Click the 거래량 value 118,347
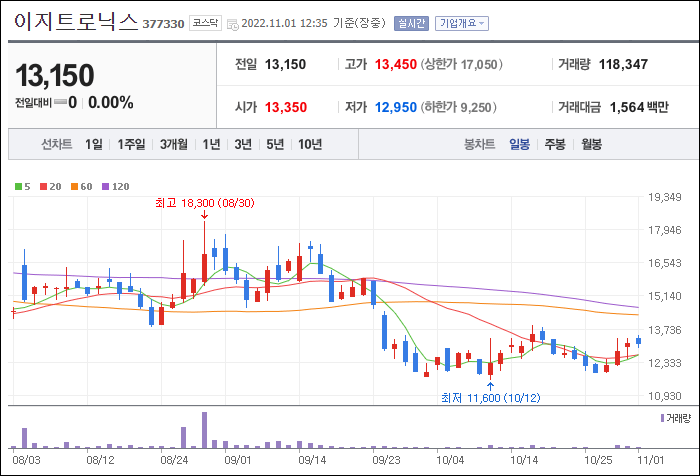The height and width of the screenshot is (476, 700). tap(623, 64)
